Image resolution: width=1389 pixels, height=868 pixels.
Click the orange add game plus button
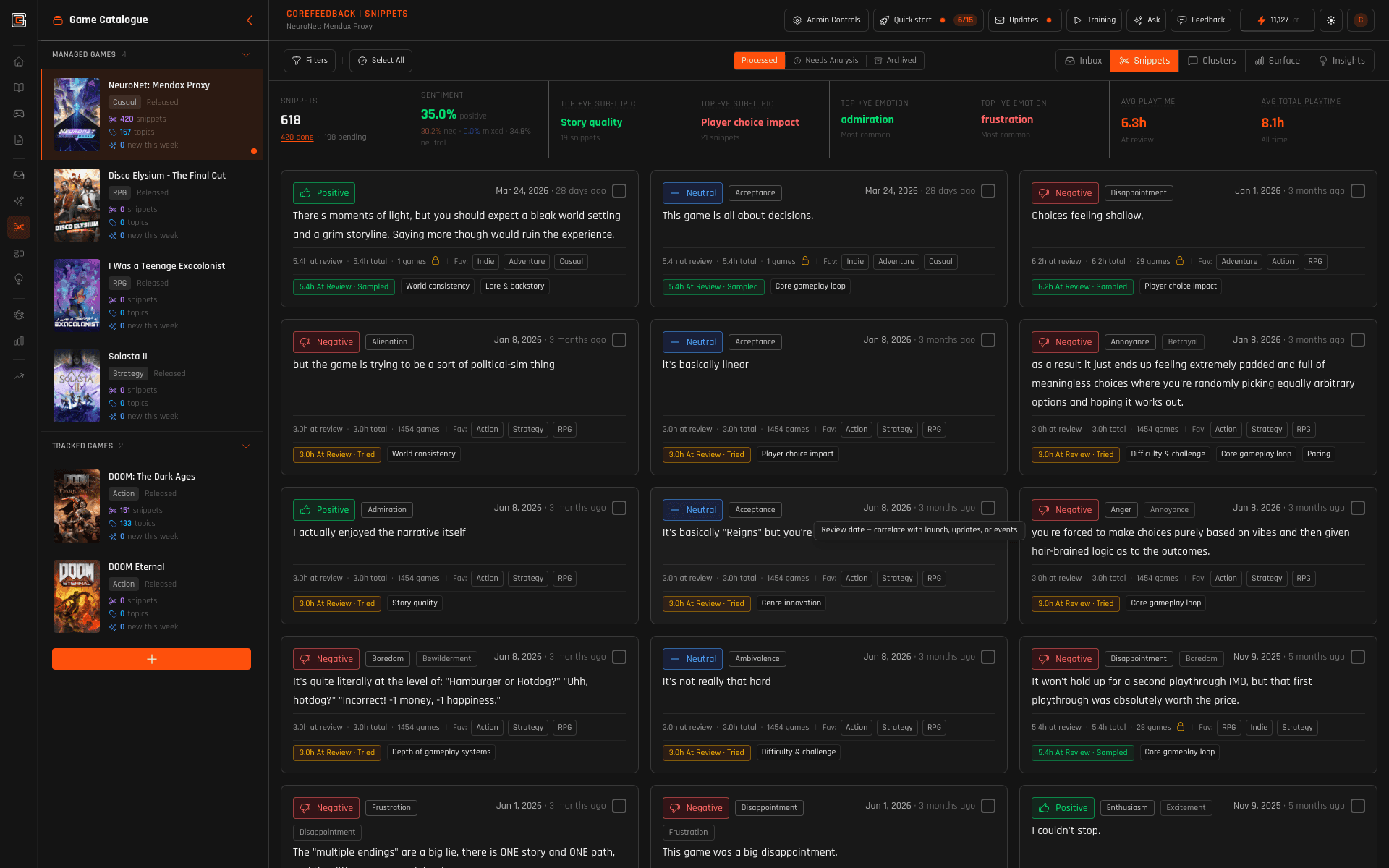pyautogui.click(x=151, y=659)
